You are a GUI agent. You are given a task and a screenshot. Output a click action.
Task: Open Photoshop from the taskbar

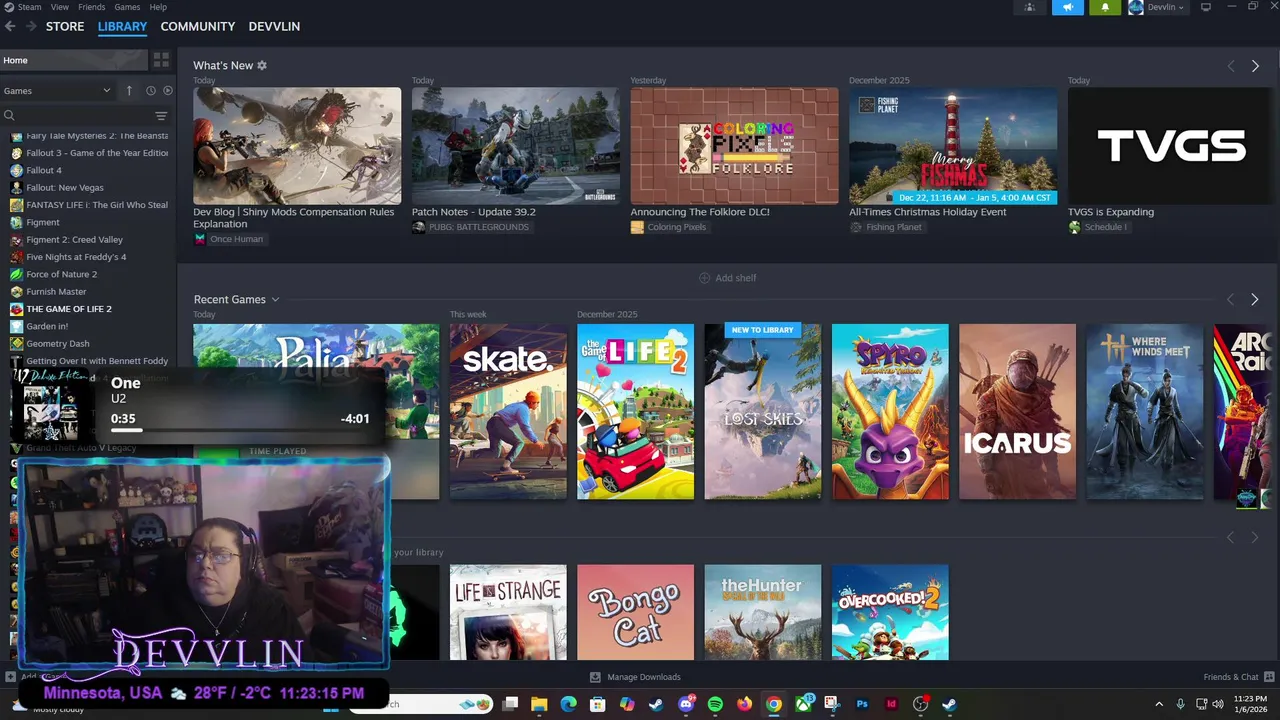[x=862, y=704]
